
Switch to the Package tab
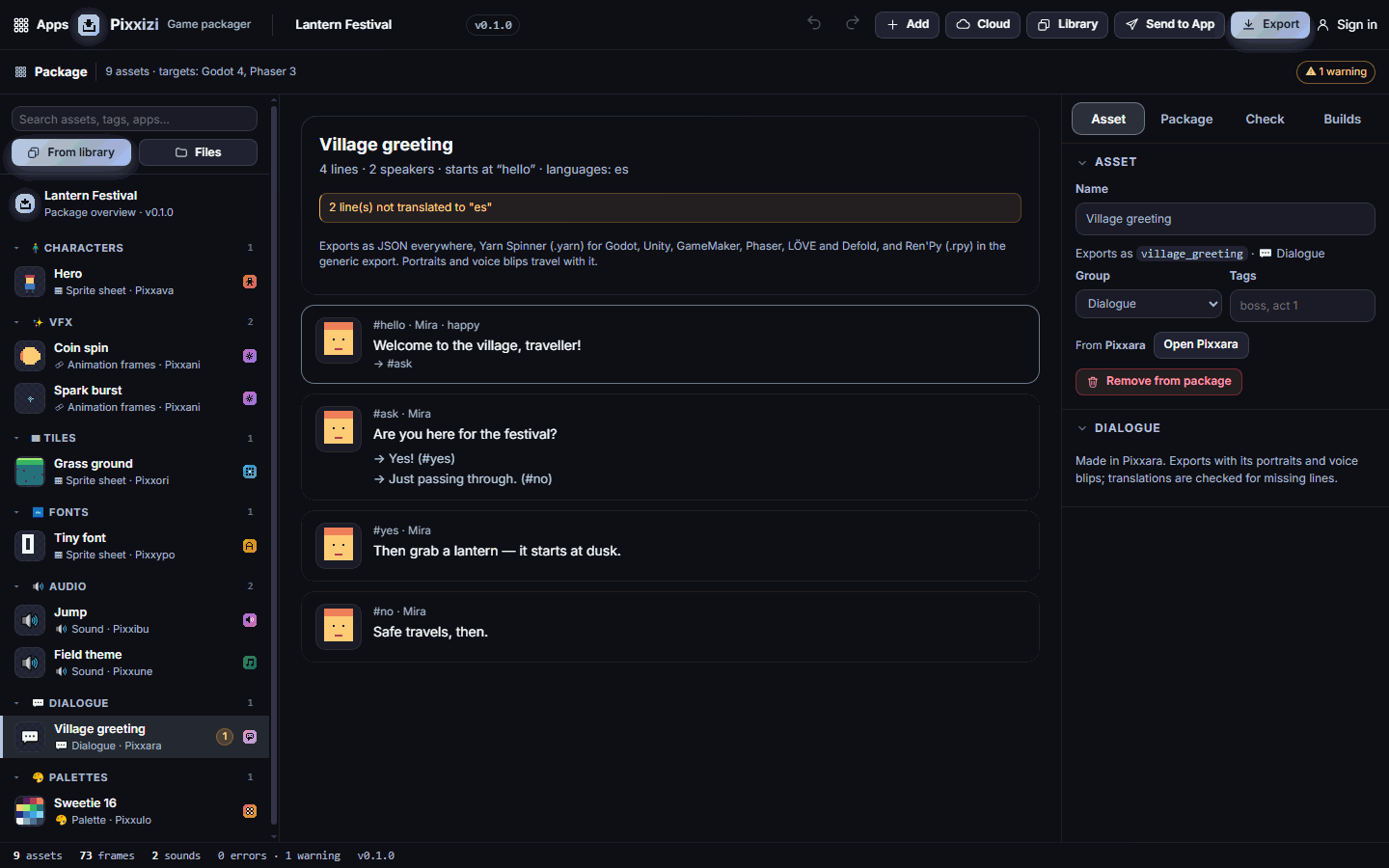(x=1186, y=119)
